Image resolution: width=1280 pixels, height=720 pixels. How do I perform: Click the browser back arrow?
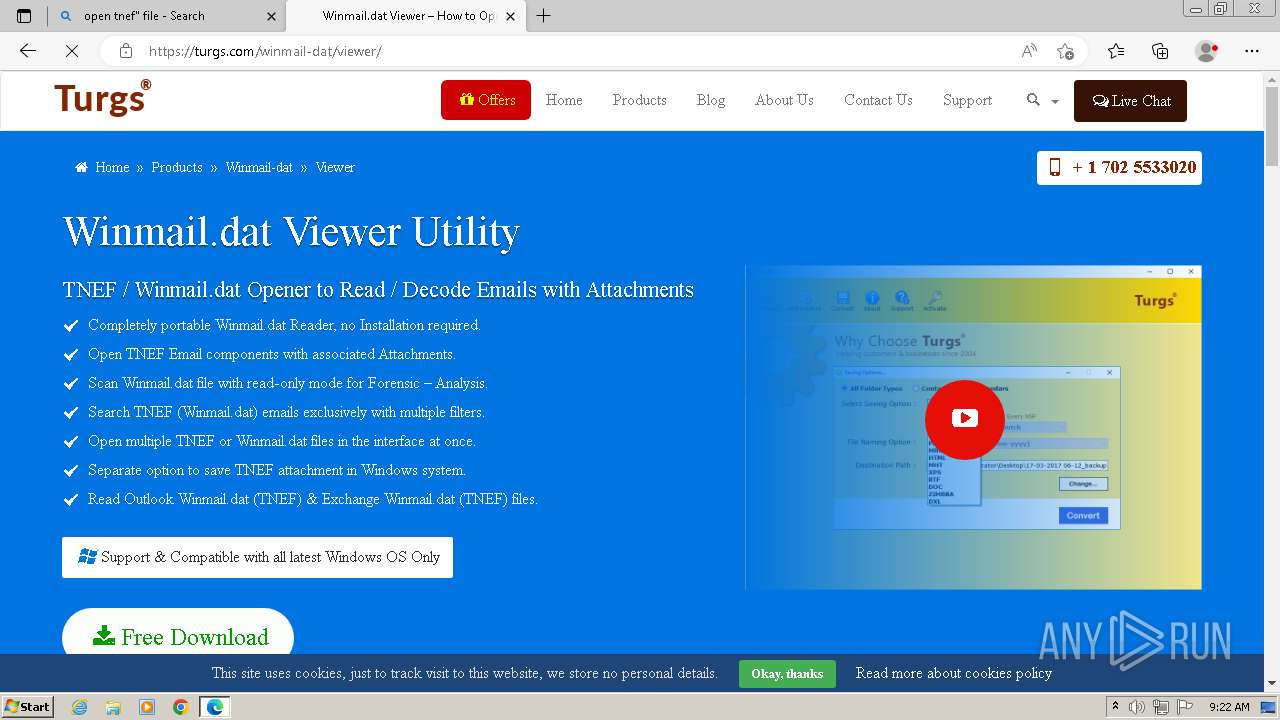[x=28, y=51]
